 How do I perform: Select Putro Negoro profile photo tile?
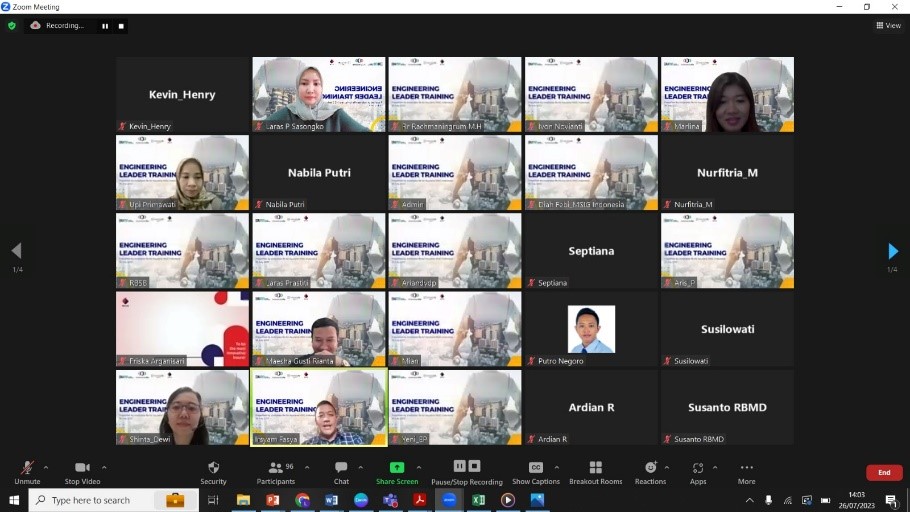pyautogui.click(x=591, y=329)
